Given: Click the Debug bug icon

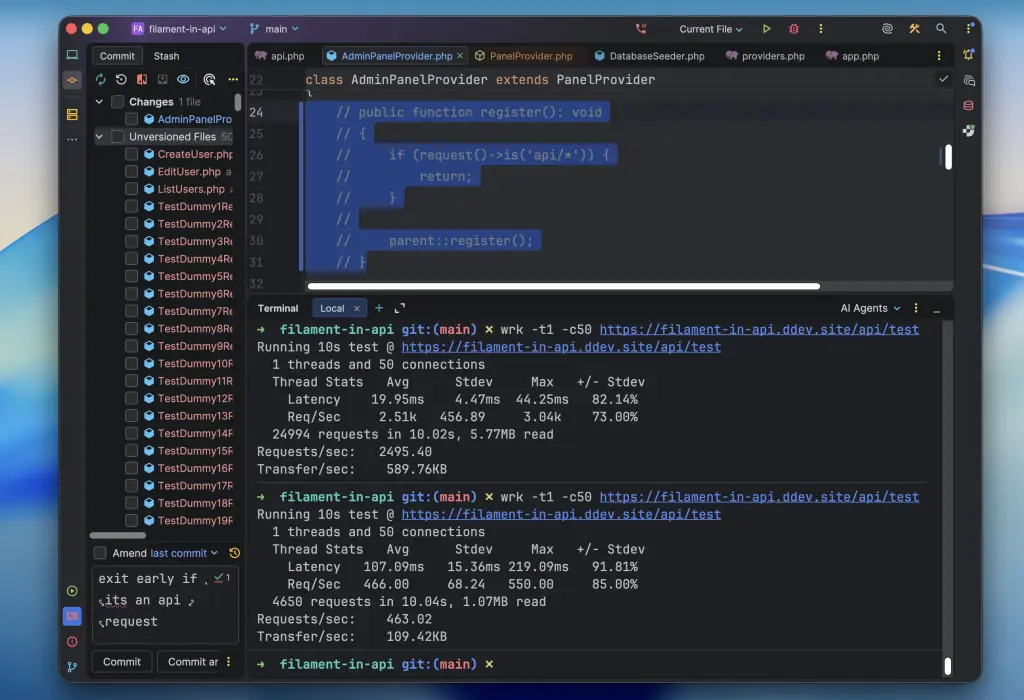Looking at the screenshot, I should point(794,29).
